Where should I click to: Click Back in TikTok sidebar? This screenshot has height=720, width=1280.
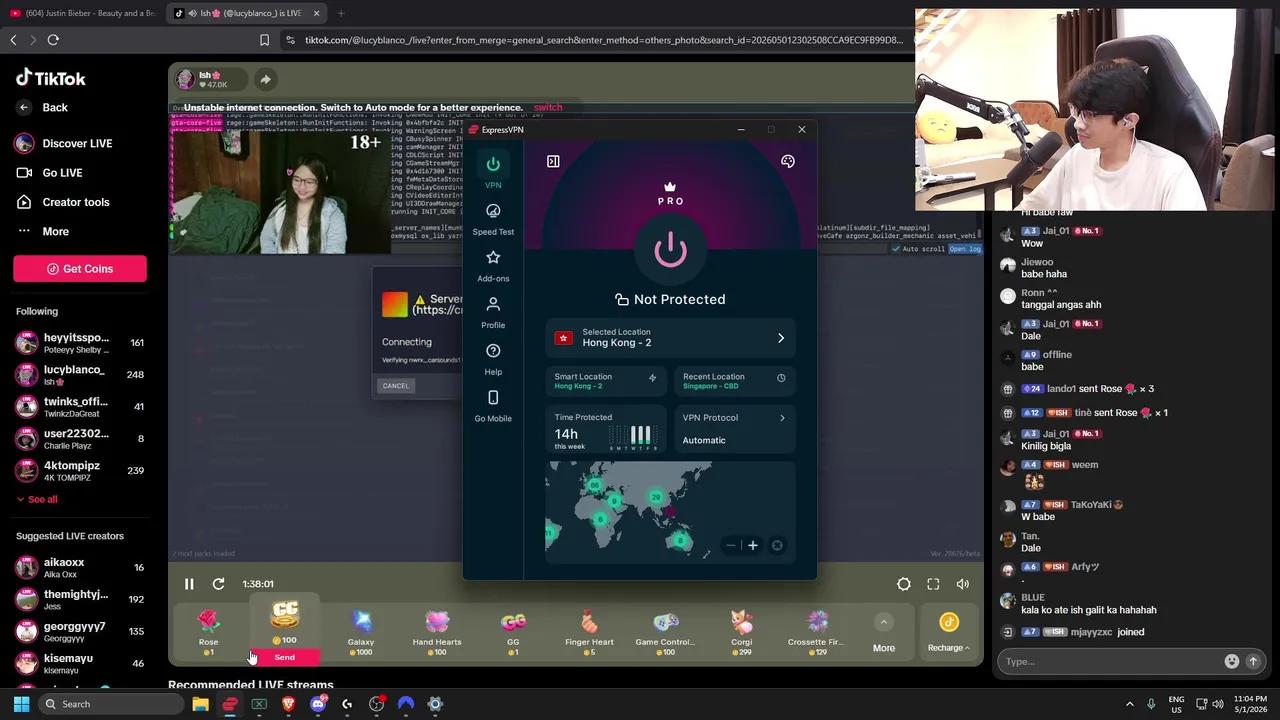coord(43,108)
